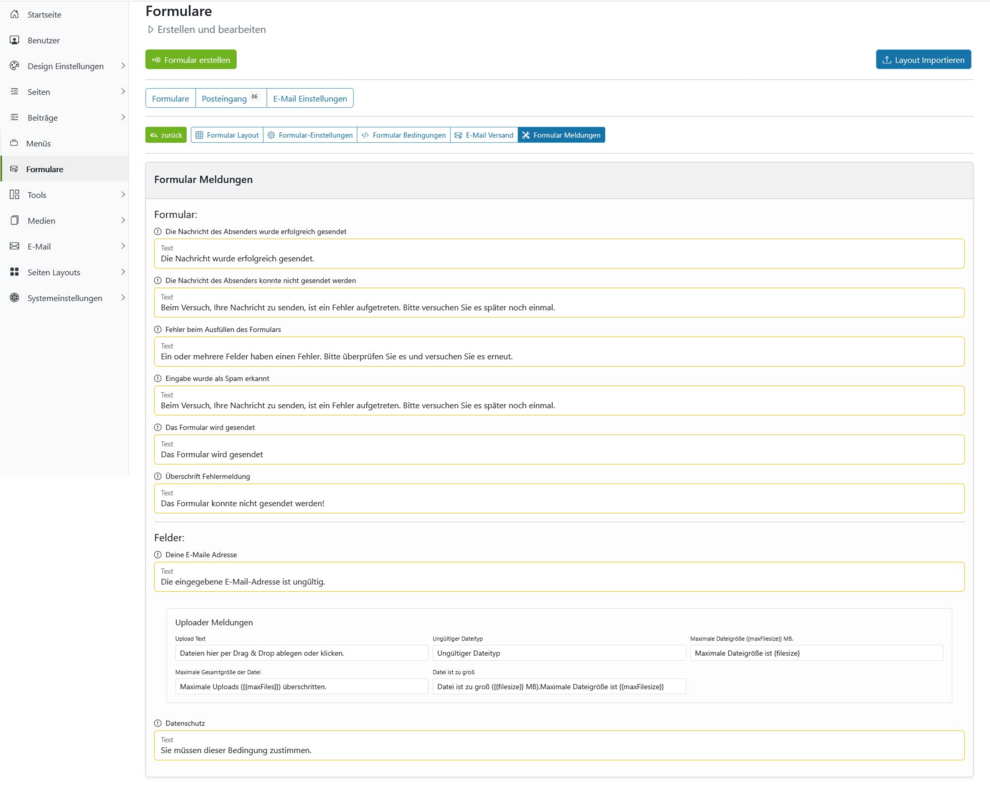This screenshot has width=990, height=800.
Task: Expand the Systemeinstellungen submenu chevron
Action: 123,298
